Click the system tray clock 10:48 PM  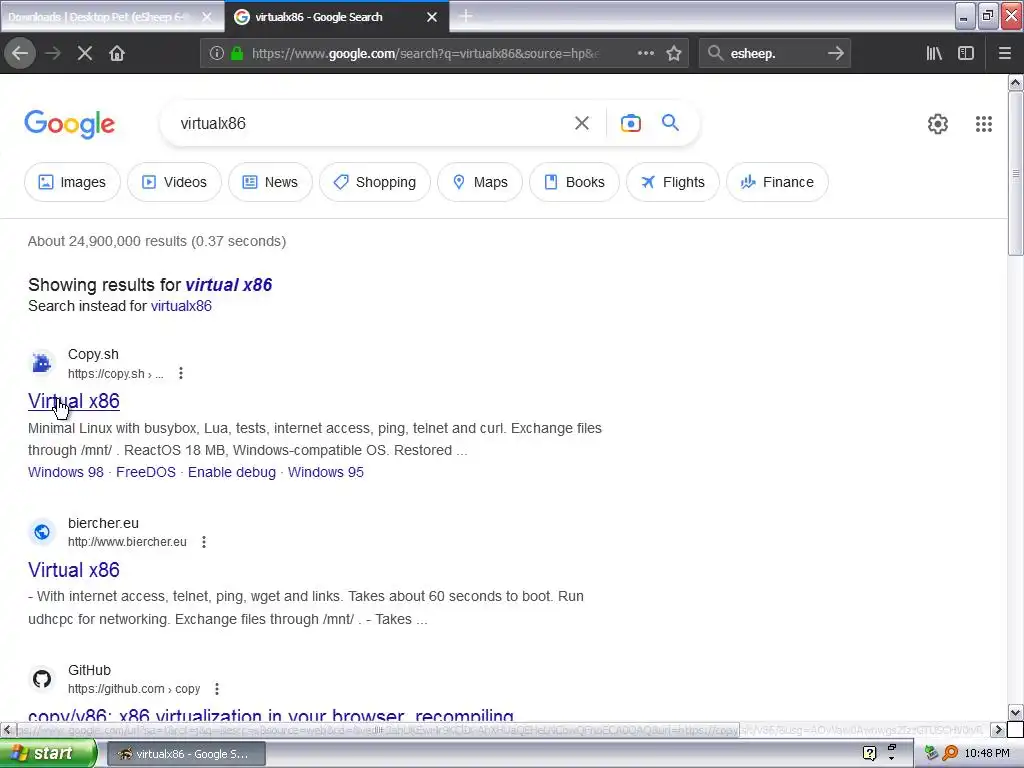(x=987, y=753)
